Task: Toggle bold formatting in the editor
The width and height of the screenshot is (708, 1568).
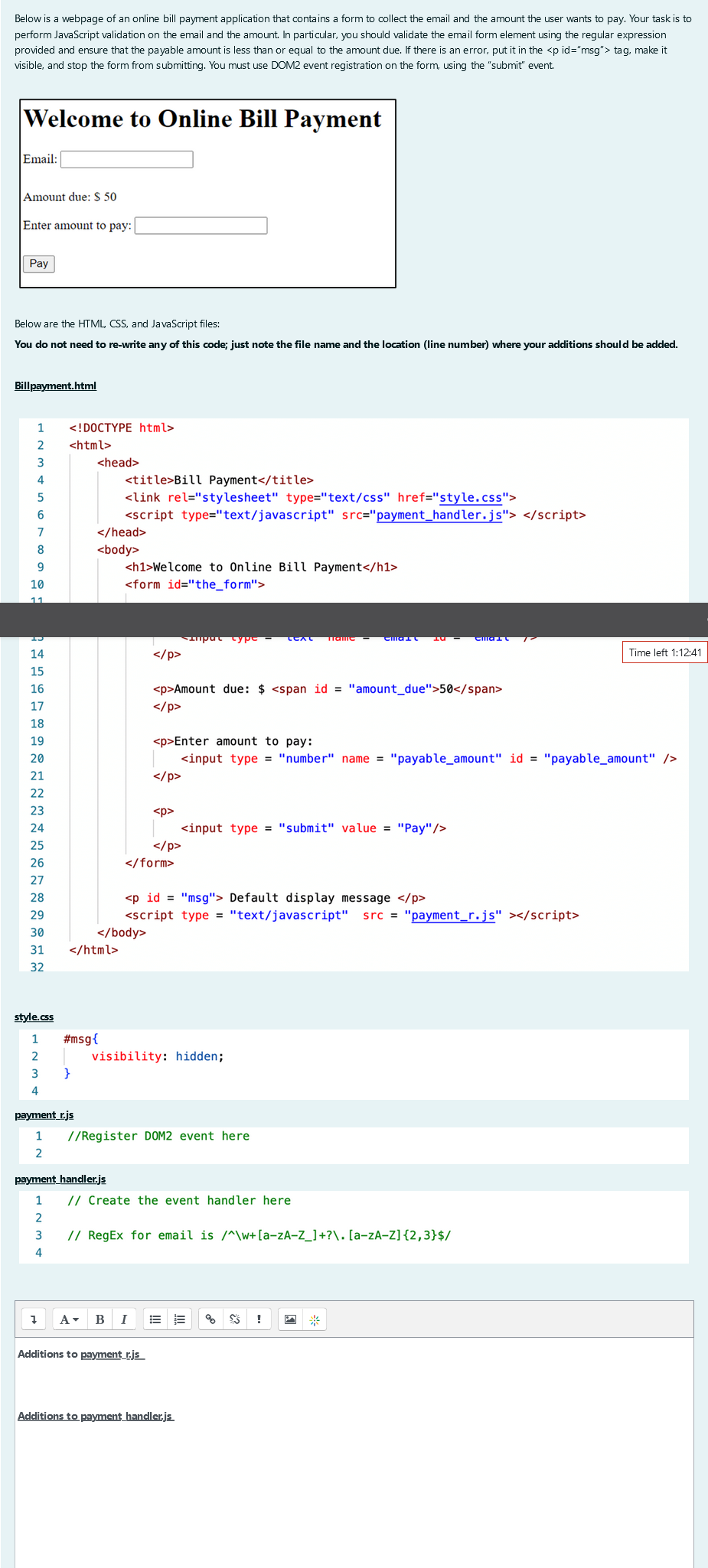Action: click(x=100, y=1319)
